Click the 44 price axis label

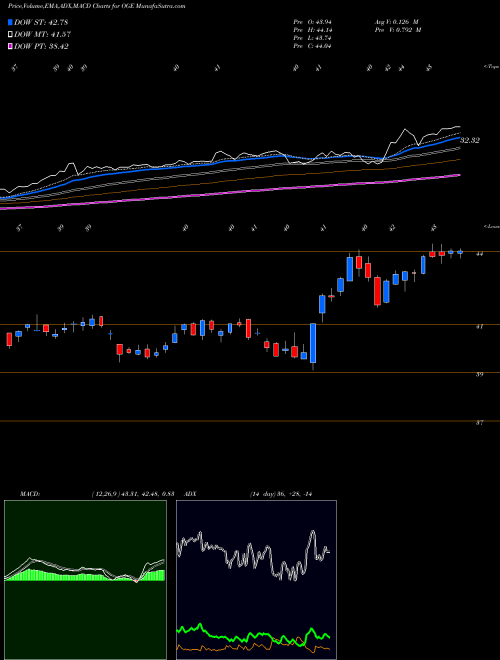coord(479,254)
